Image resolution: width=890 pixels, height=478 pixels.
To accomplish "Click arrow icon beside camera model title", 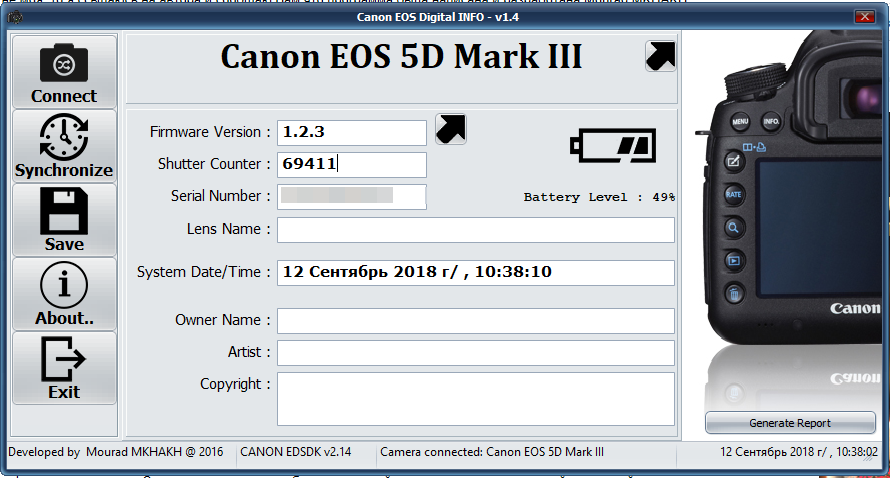I will [659, 56].
